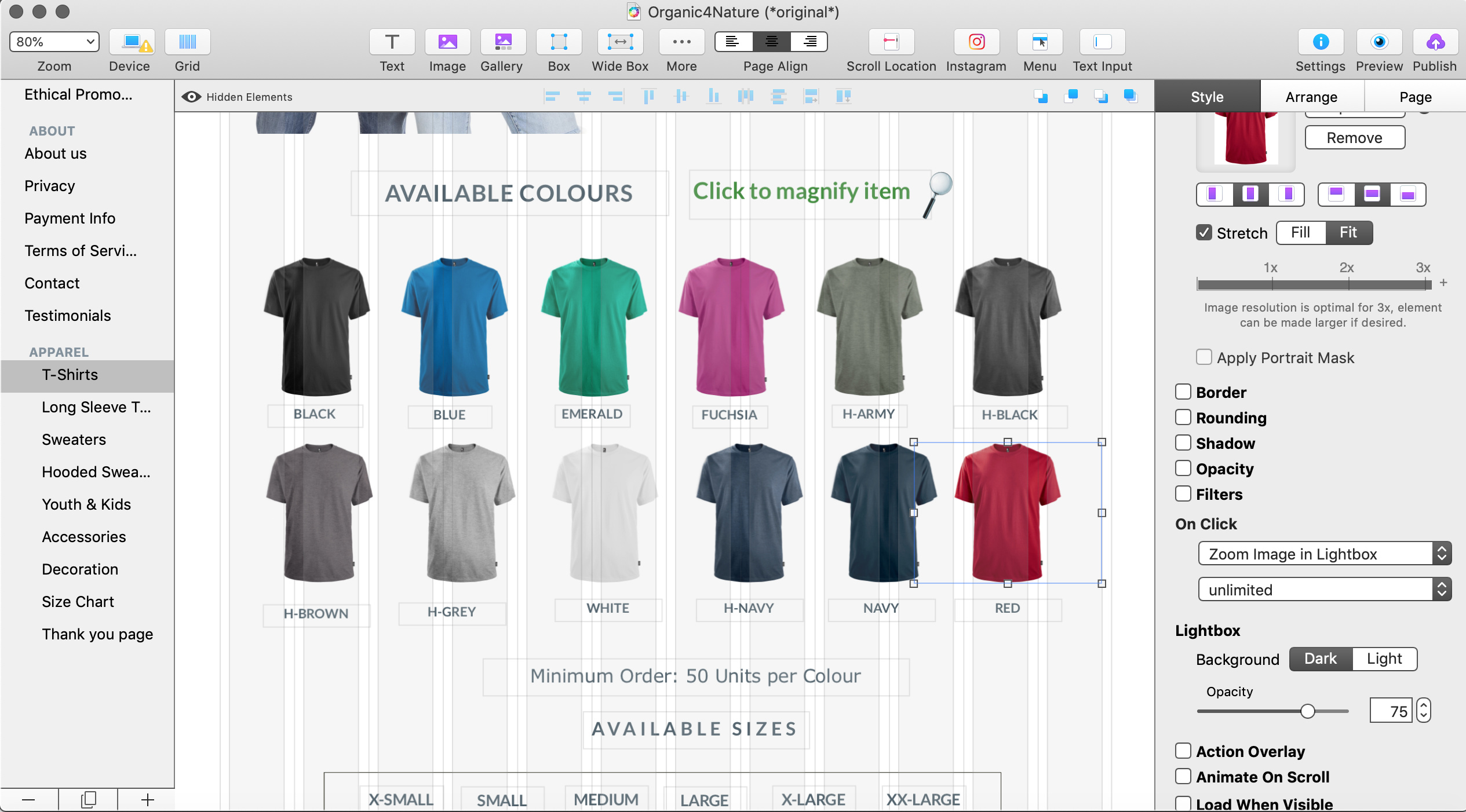Open the Youth & Kids page
This screenshot has height=812, width=1466.
(86, 504)
